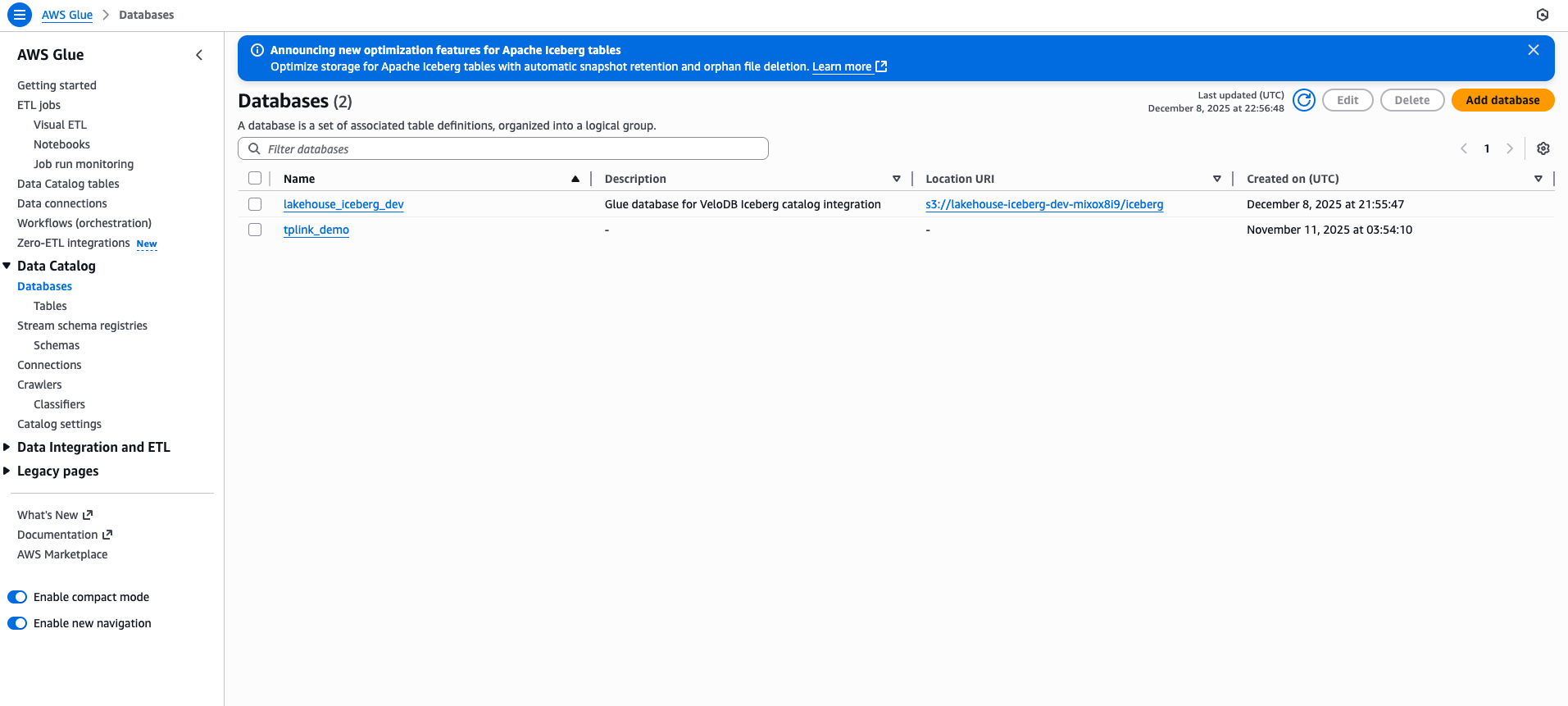Click the Filter databases search field
Image resolution: width=1568 pixels, height=706 pixels.
tap(503, 148)
